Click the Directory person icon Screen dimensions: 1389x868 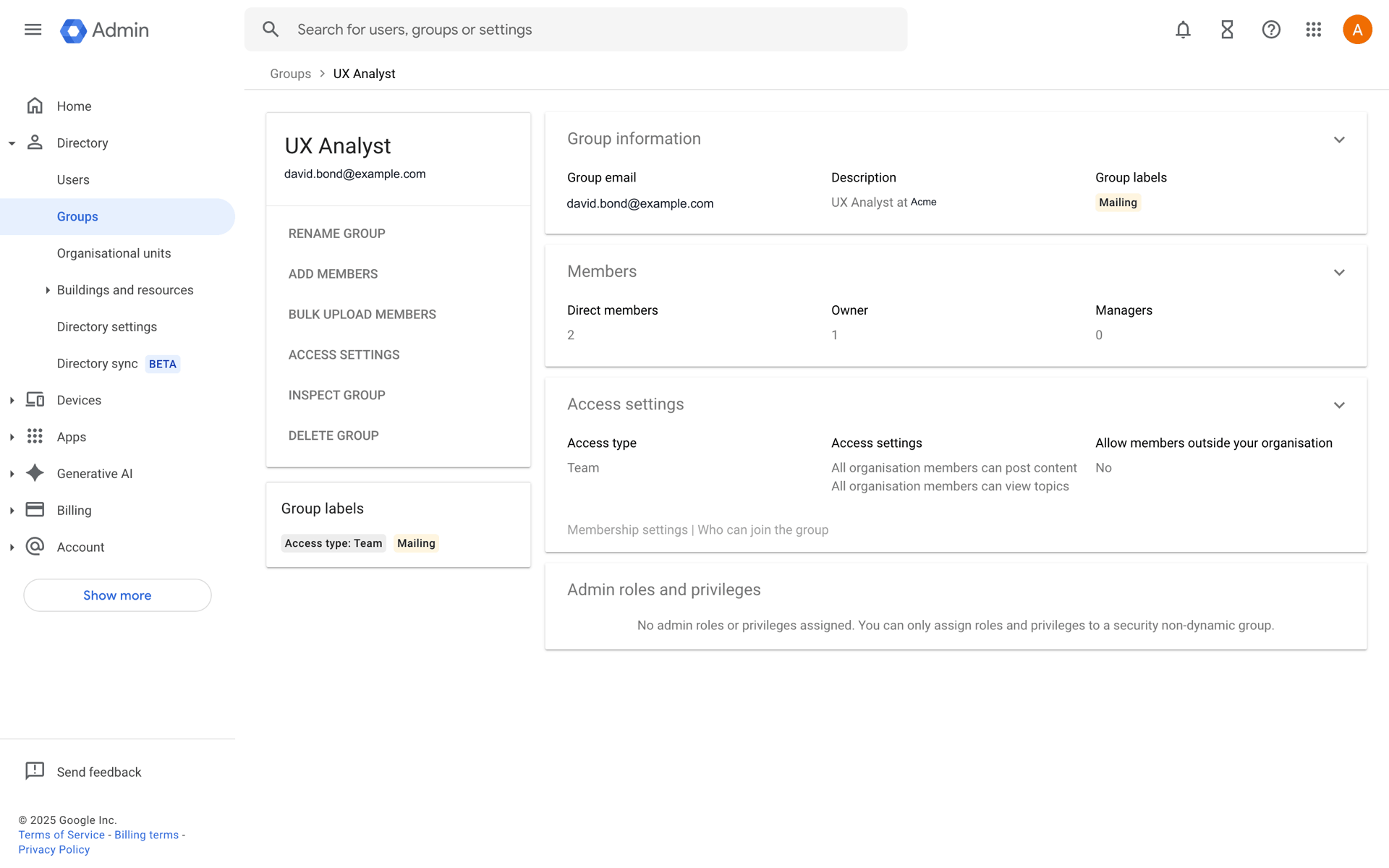point(35,142)
